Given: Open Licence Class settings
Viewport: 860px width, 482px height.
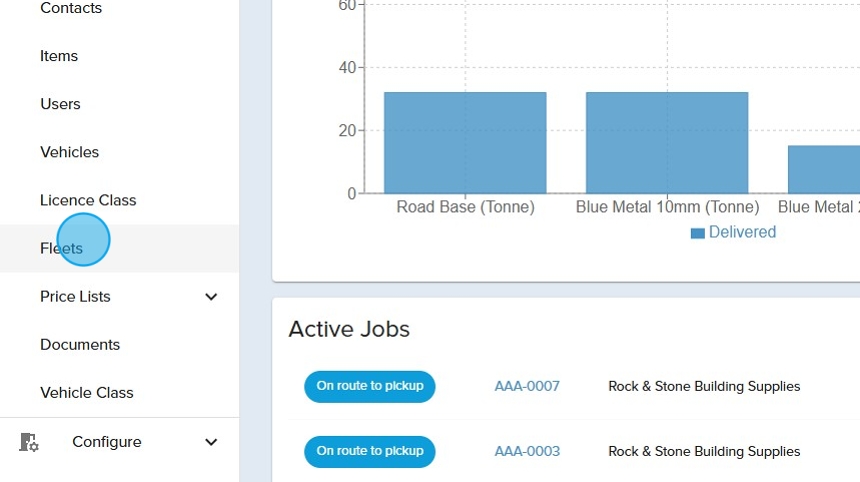Looking at the screenshot, I should click(x=88, y=200).
